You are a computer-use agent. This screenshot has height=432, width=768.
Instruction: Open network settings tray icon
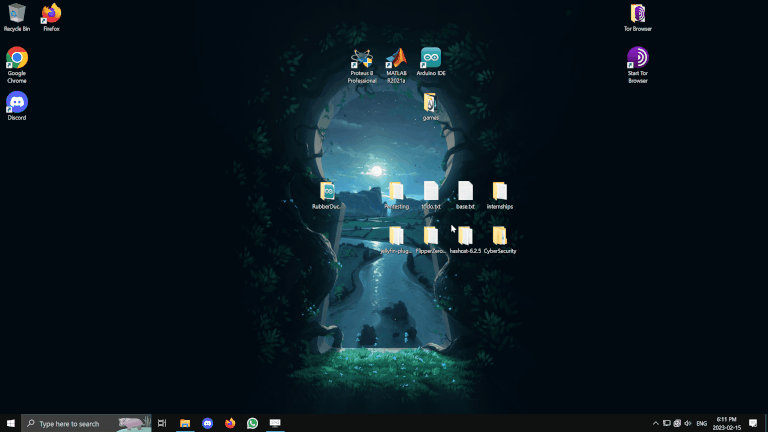677,423
